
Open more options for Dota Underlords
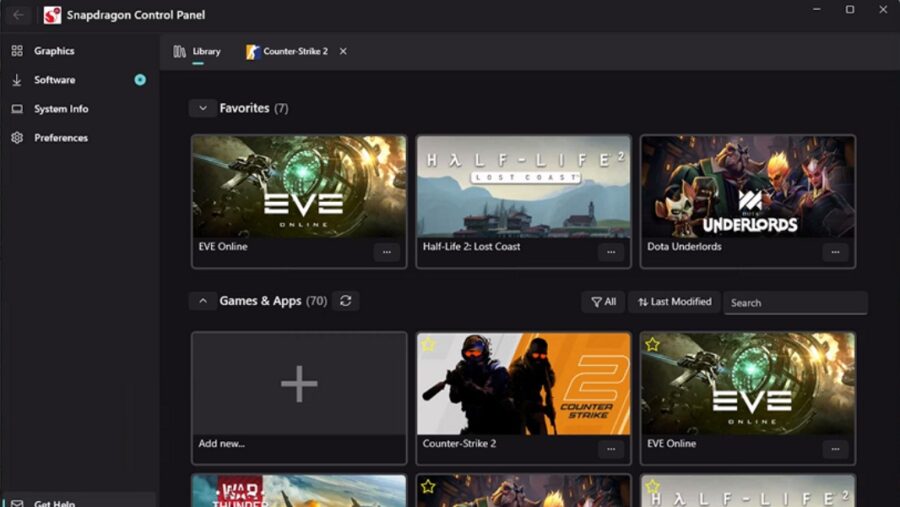pyautogui.click(x=835, y=252)
